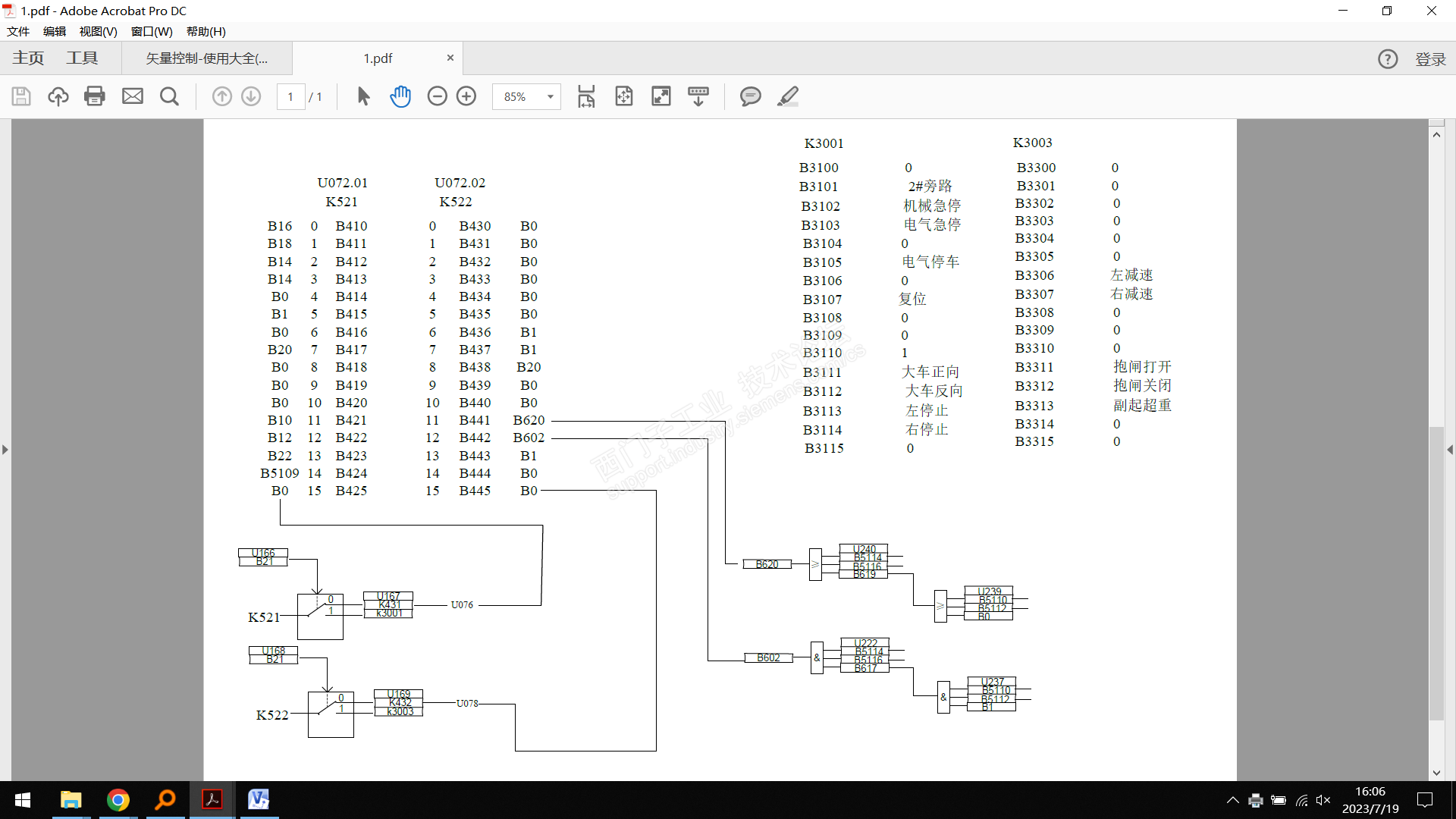The height and width of the screenshot is (819, 1456).
Task: Open the 工具 tools view
Action: tap(82, 58)
